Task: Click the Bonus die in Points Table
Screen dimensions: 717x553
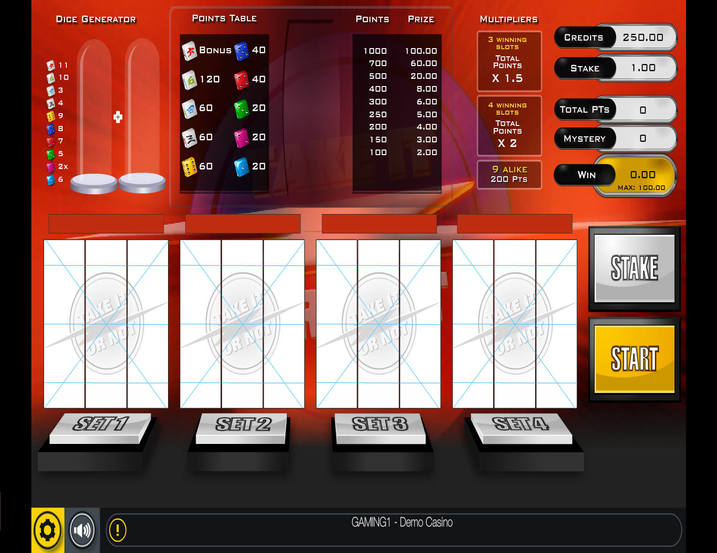Action: pos(189,50)
